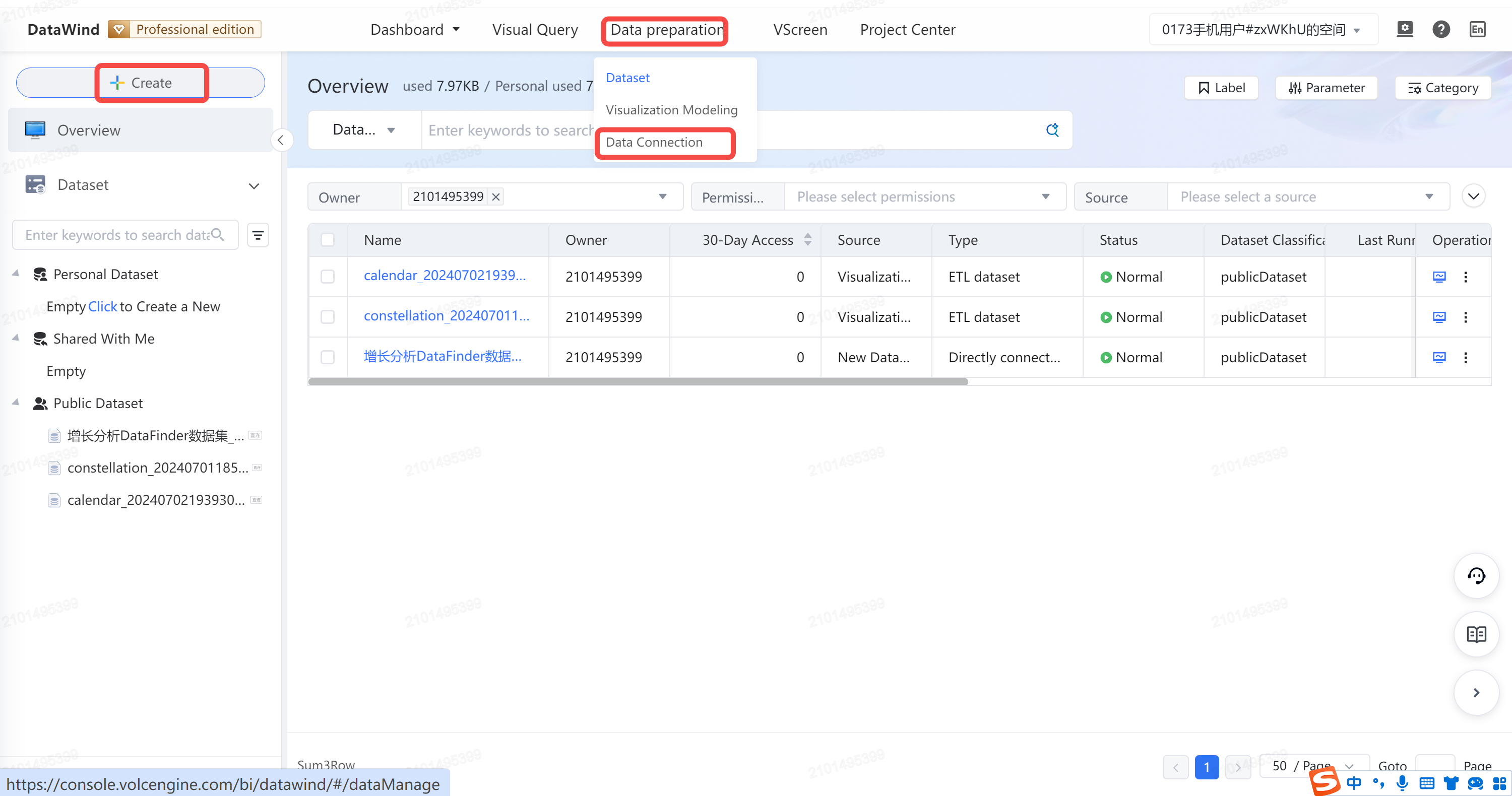The height and width of the screenshot is (796, 1512).
Task: Go to the Project Center tab
Action: point(907,29)
